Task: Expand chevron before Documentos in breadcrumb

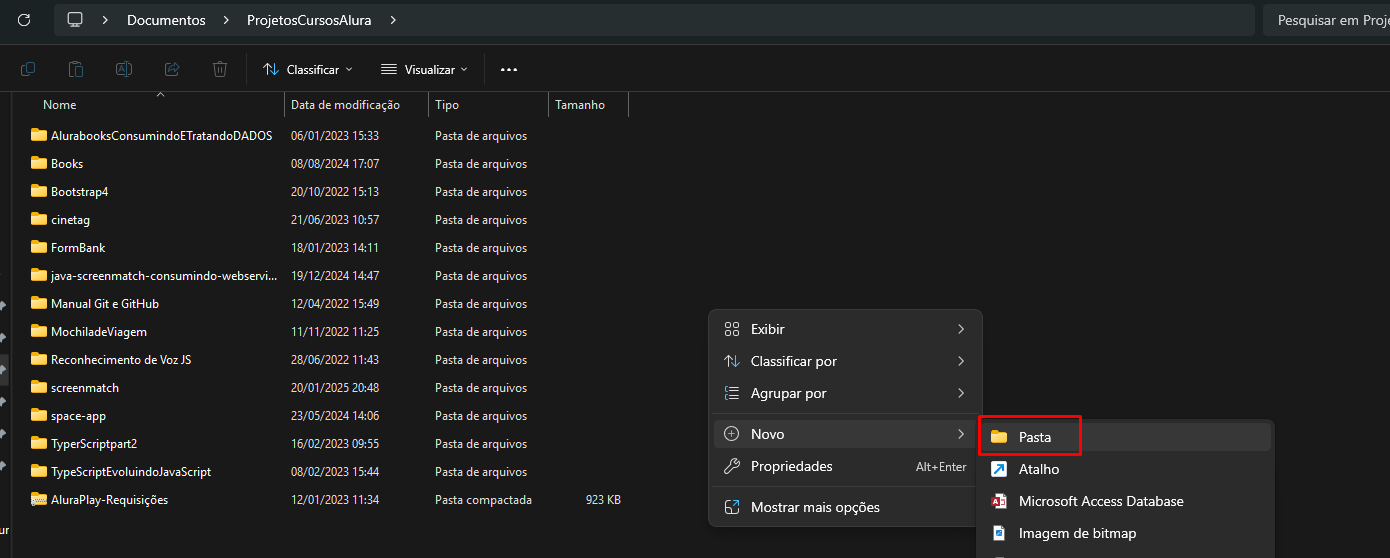Action: click(105, 20)
